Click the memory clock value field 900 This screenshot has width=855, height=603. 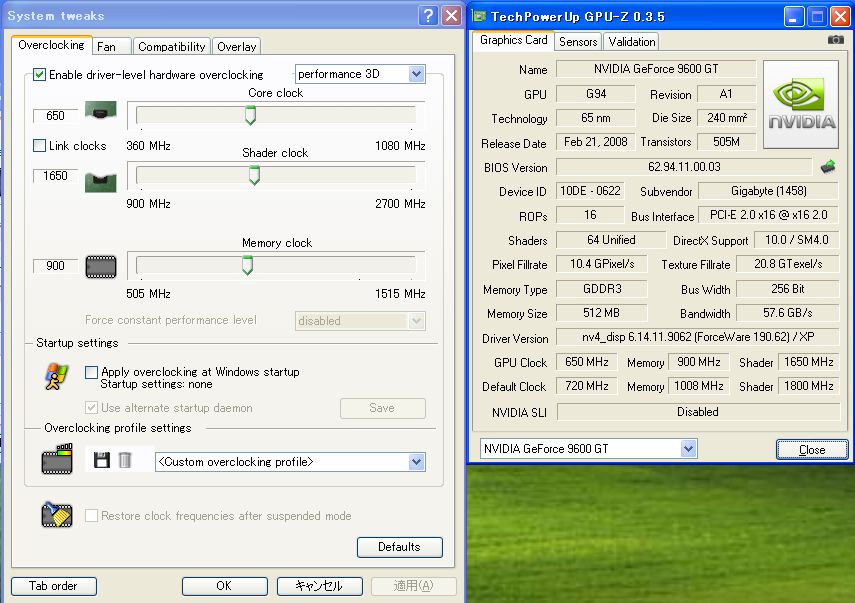click(55, 266)
